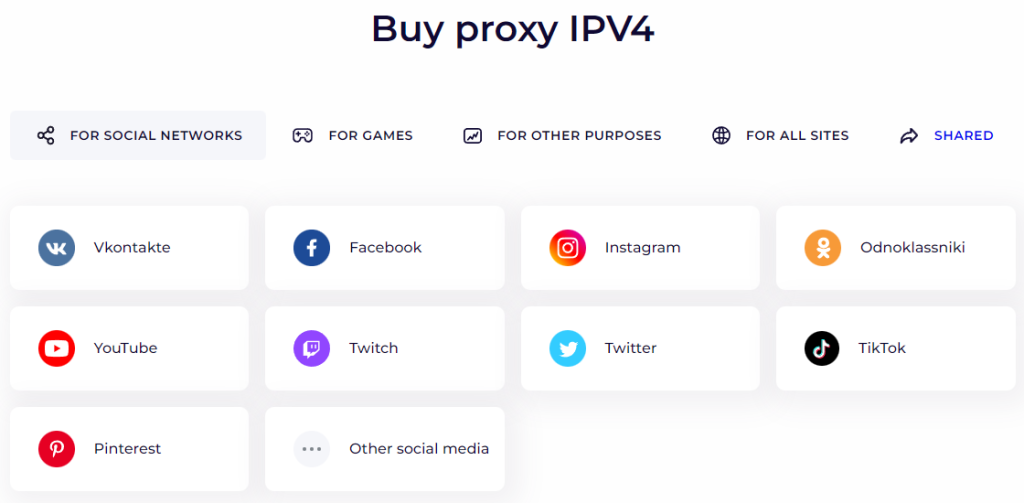This screenshot has height=503, width=1024.
Task: Open the Shared proxies tab
Action: click(946, 136)
